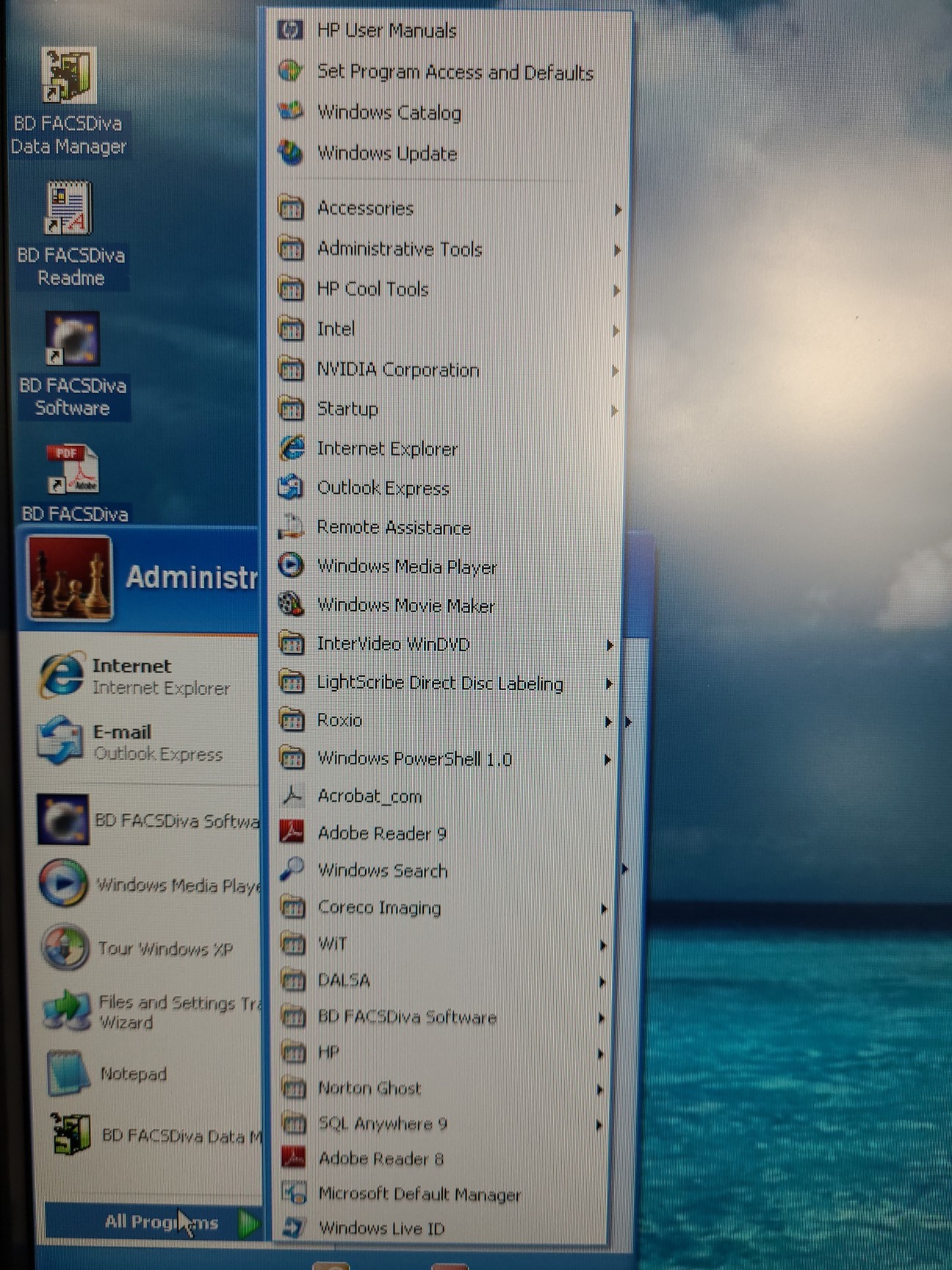The image size is (952, 1270).
Task: Click the Adobe Reader 8 icon
Action: tap(294, 1158)
